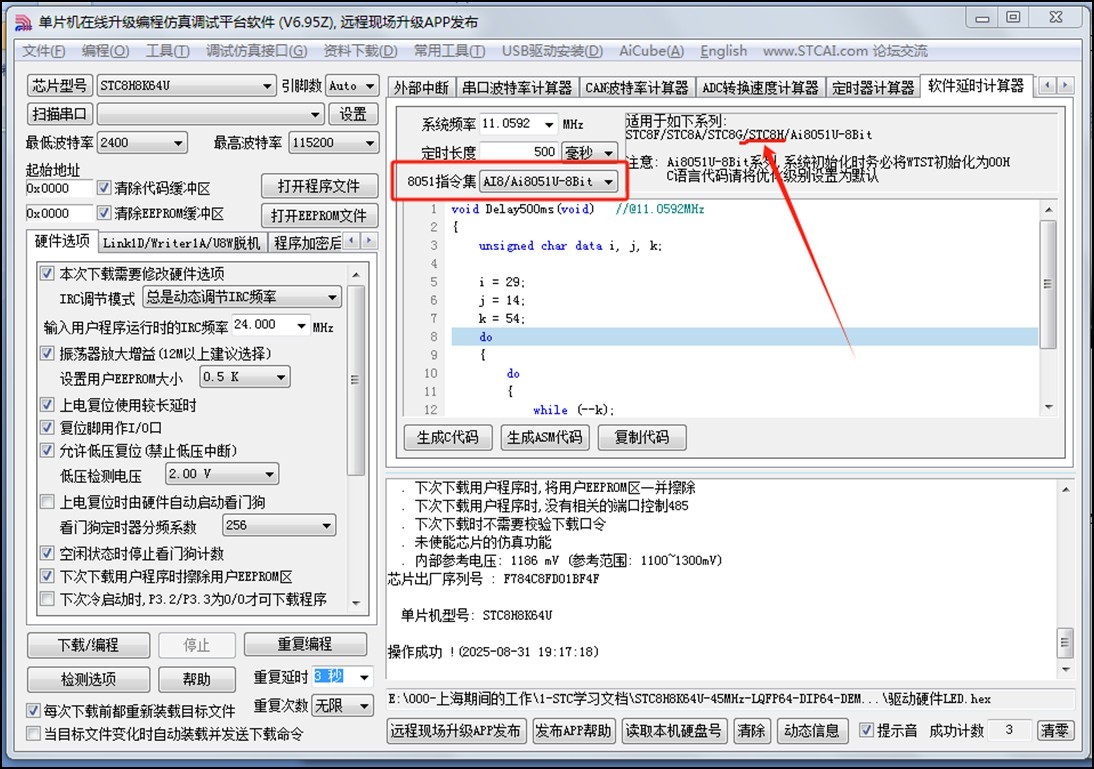Click the output log scrollbar down arrow
The height and width of the screenshot is (769, 1094).
pos(1065,669)
